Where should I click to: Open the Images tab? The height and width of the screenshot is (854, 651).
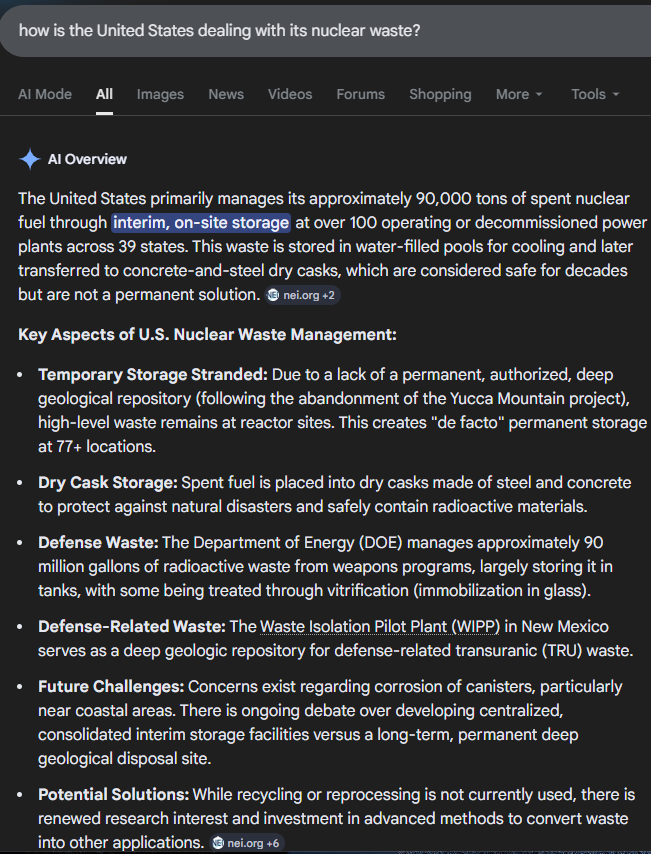point(160,94)
